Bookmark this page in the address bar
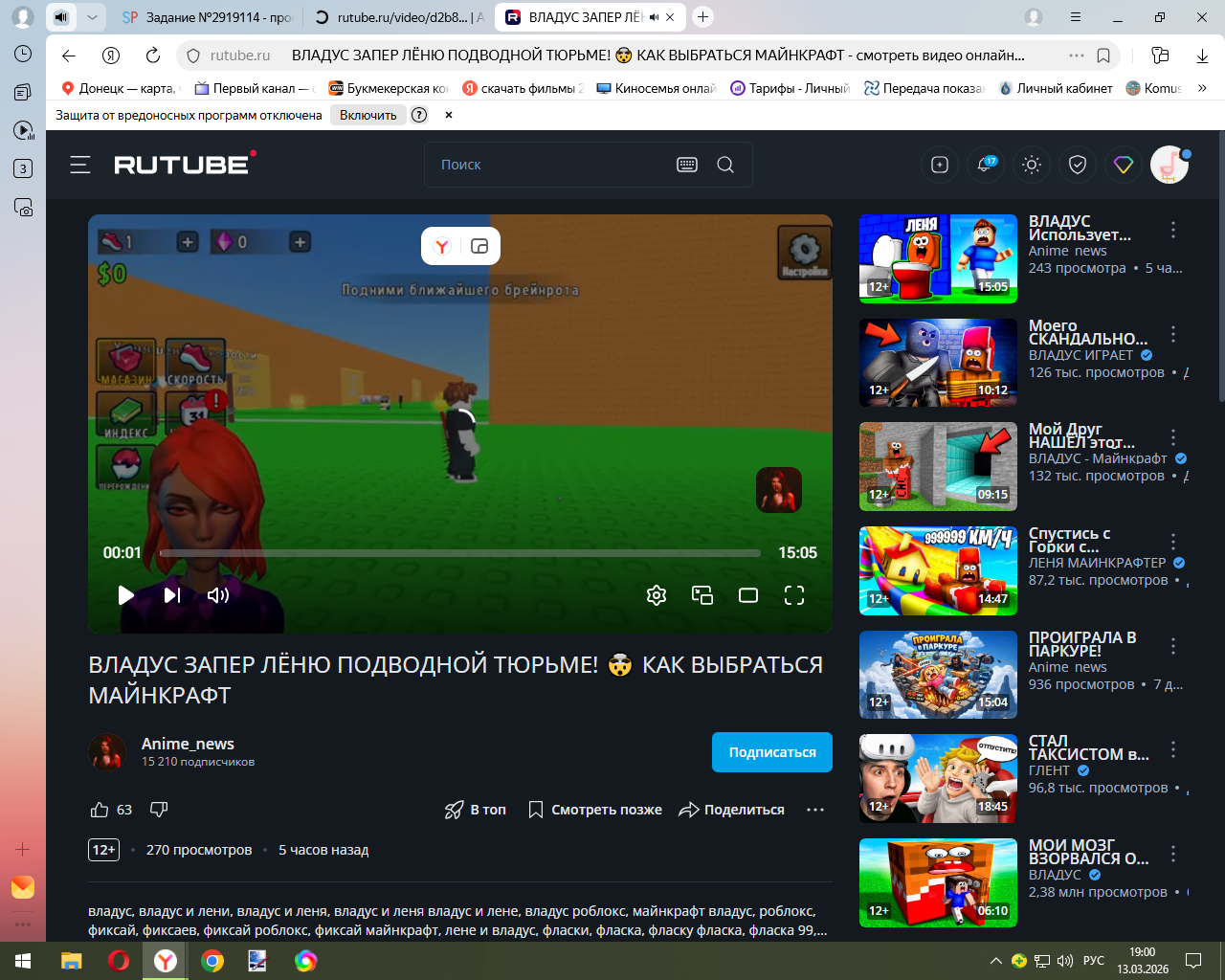Screen dimensions: 1225x980 click(1103, 56)
